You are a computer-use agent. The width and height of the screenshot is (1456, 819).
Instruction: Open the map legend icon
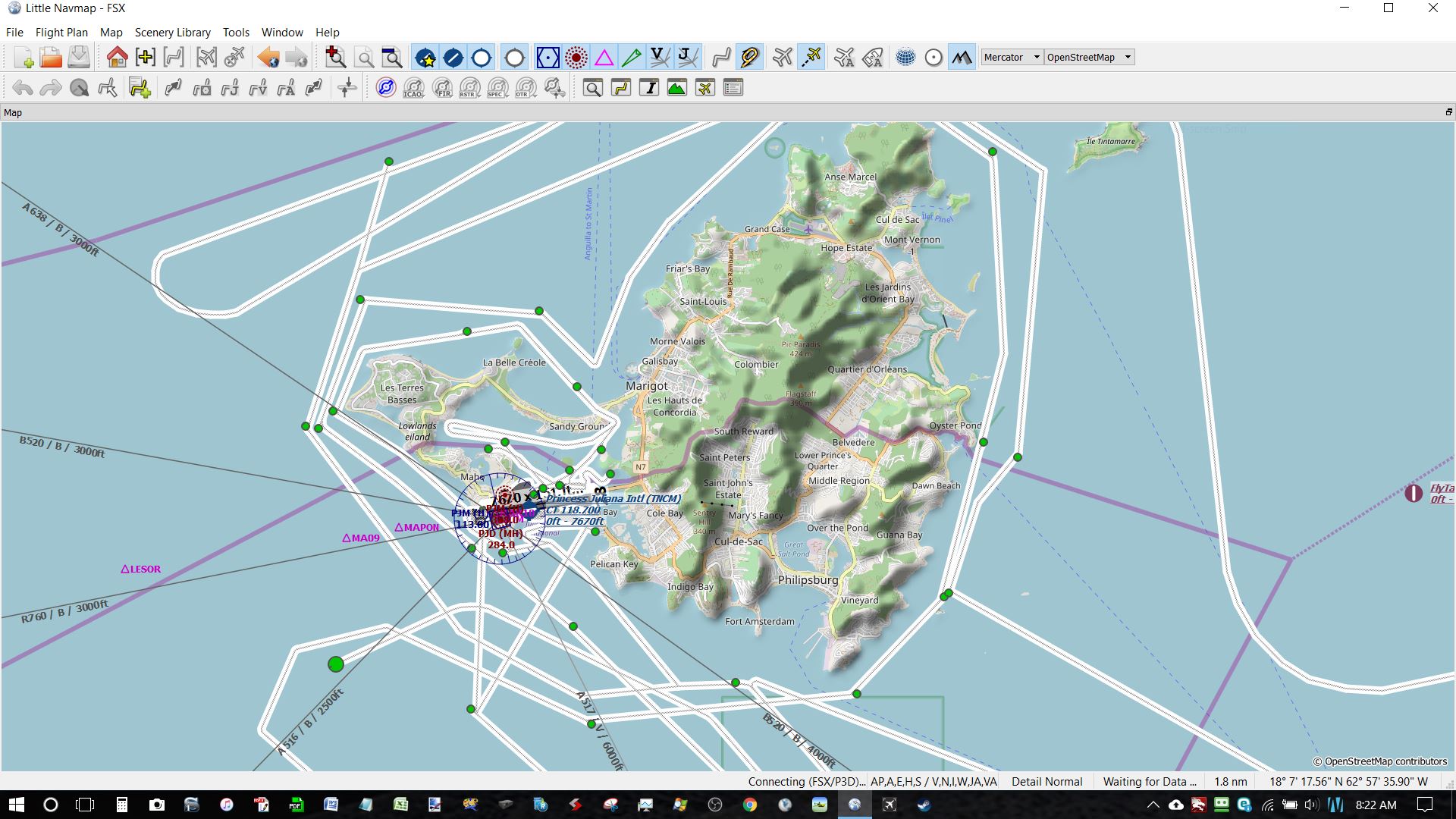pos(733,87)
